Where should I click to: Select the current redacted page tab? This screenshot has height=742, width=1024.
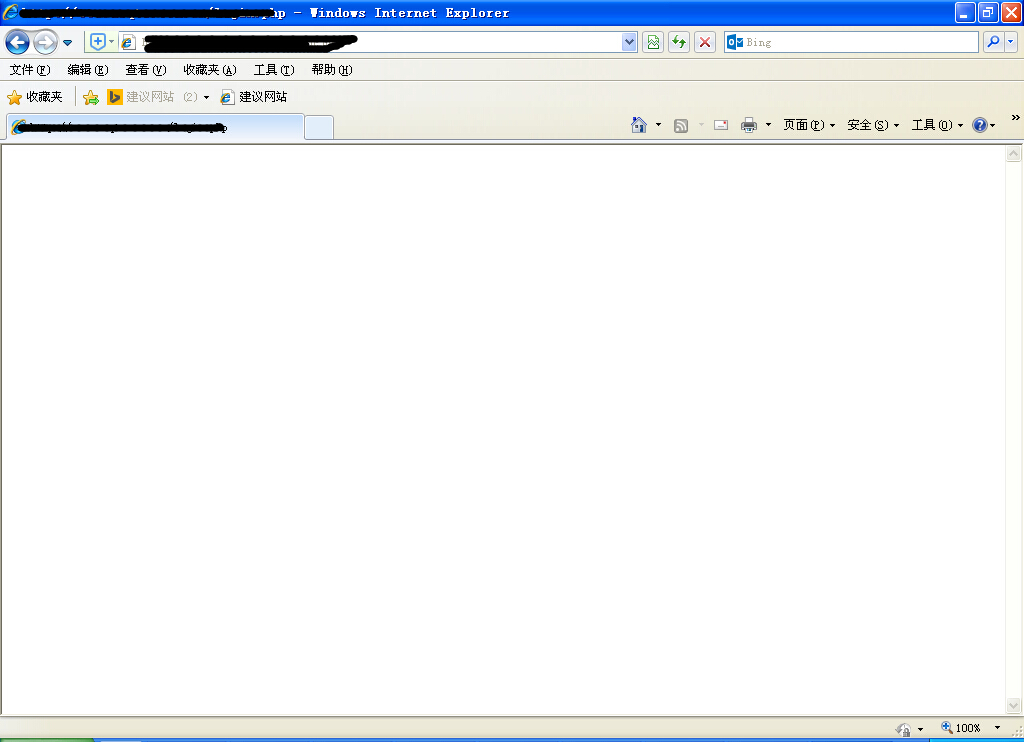[x=155, y=127]
